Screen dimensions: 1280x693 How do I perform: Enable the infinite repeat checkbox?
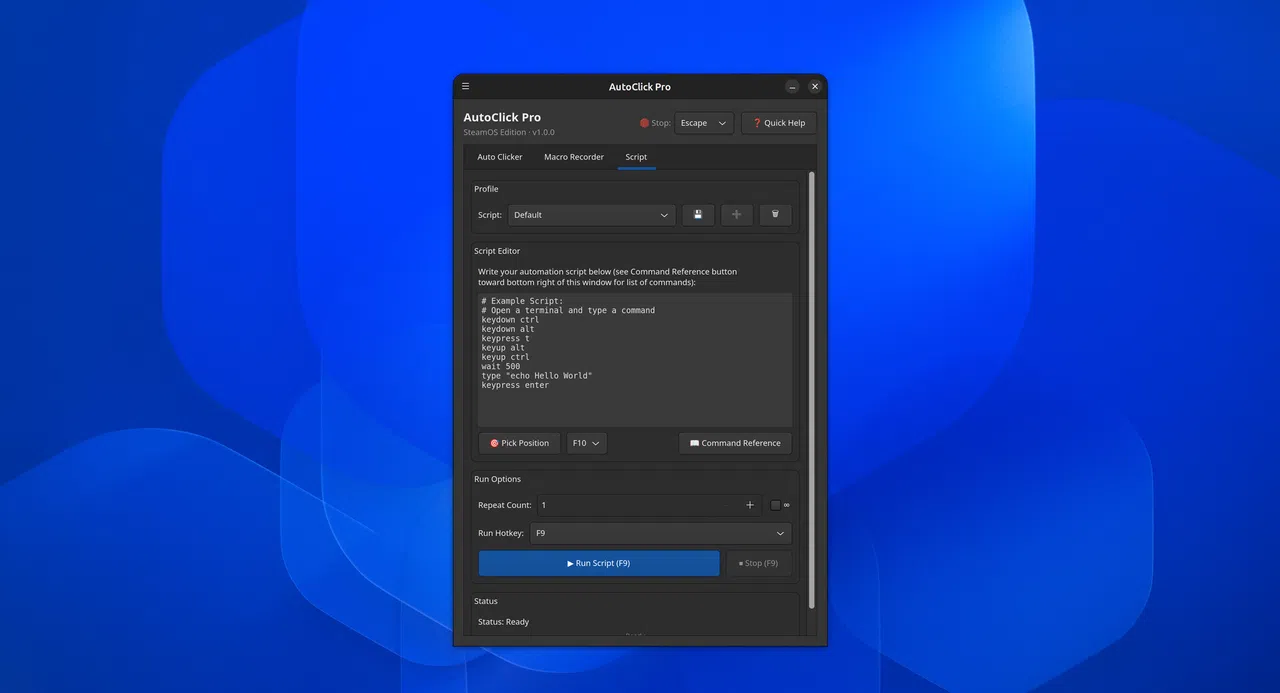pos(775,505)
